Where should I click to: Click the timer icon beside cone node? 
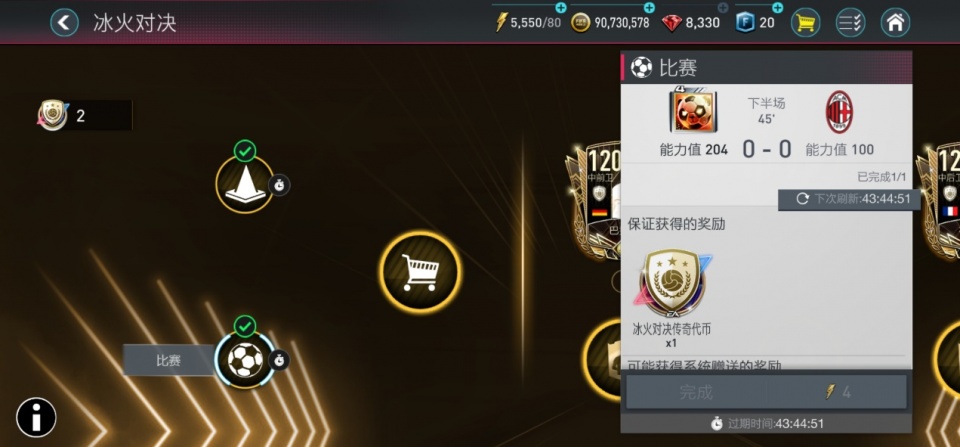[280, 184]
